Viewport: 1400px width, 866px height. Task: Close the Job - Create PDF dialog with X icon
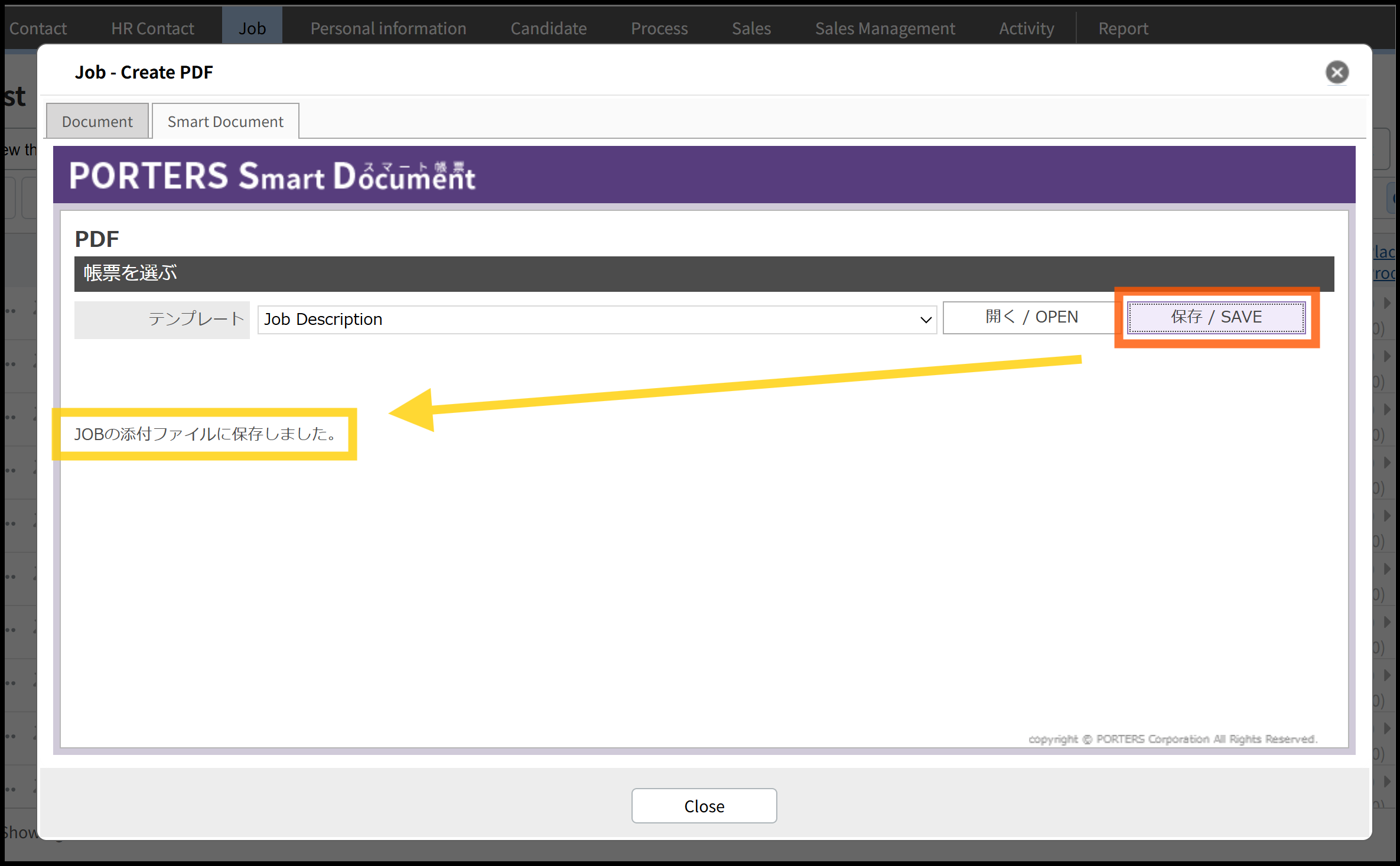click(x=1337, y=73)
